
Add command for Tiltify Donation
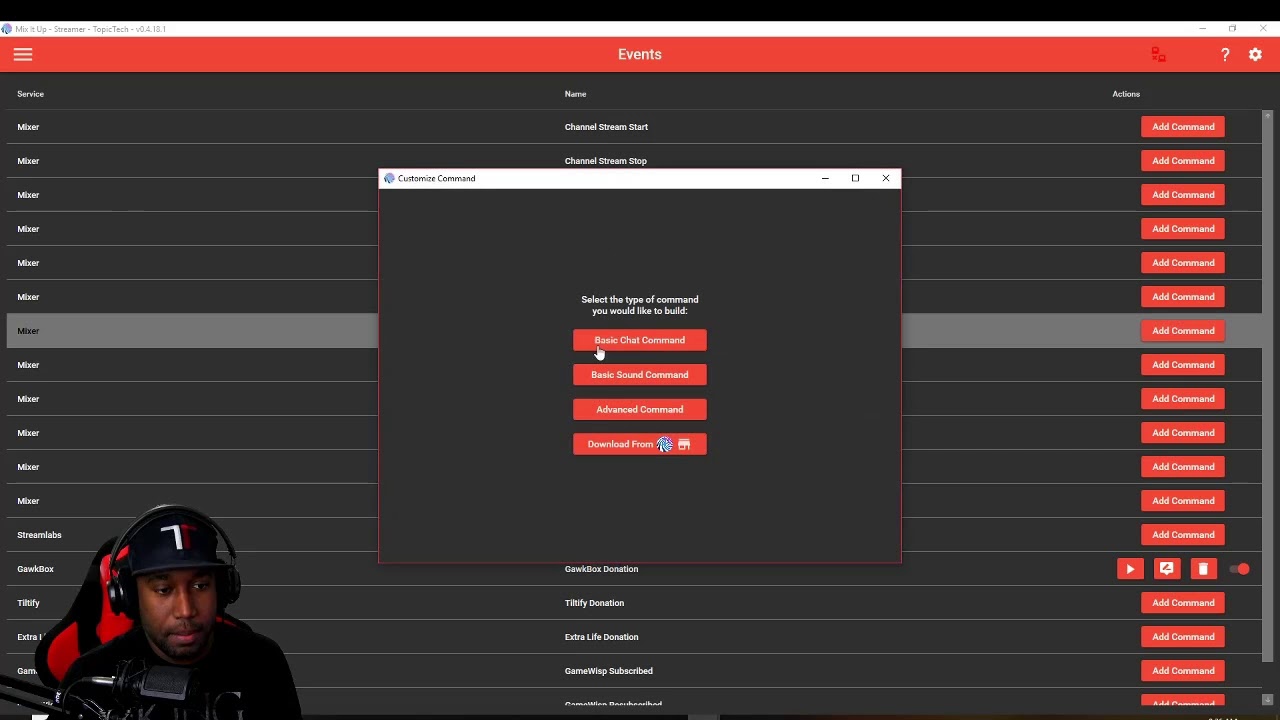1183,603
